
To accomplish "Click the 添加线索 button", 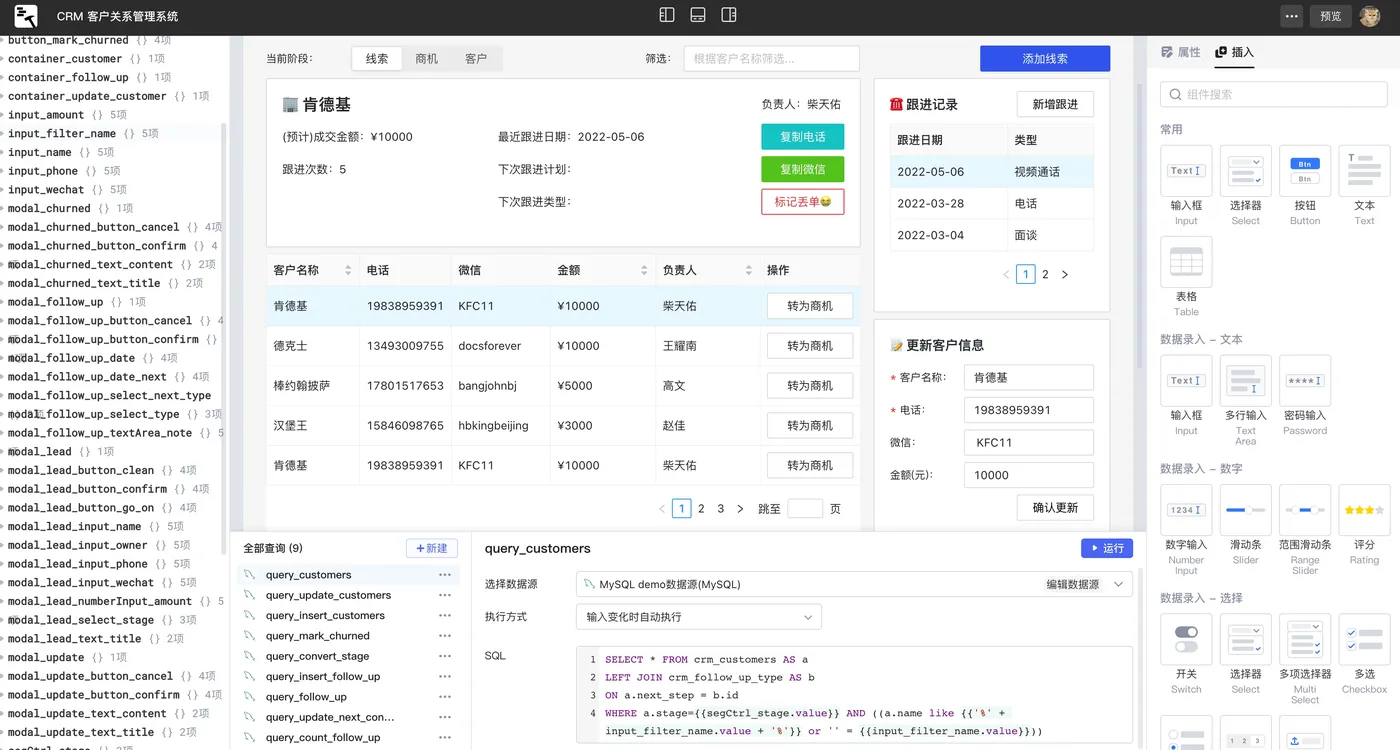I will (1045, 59).
